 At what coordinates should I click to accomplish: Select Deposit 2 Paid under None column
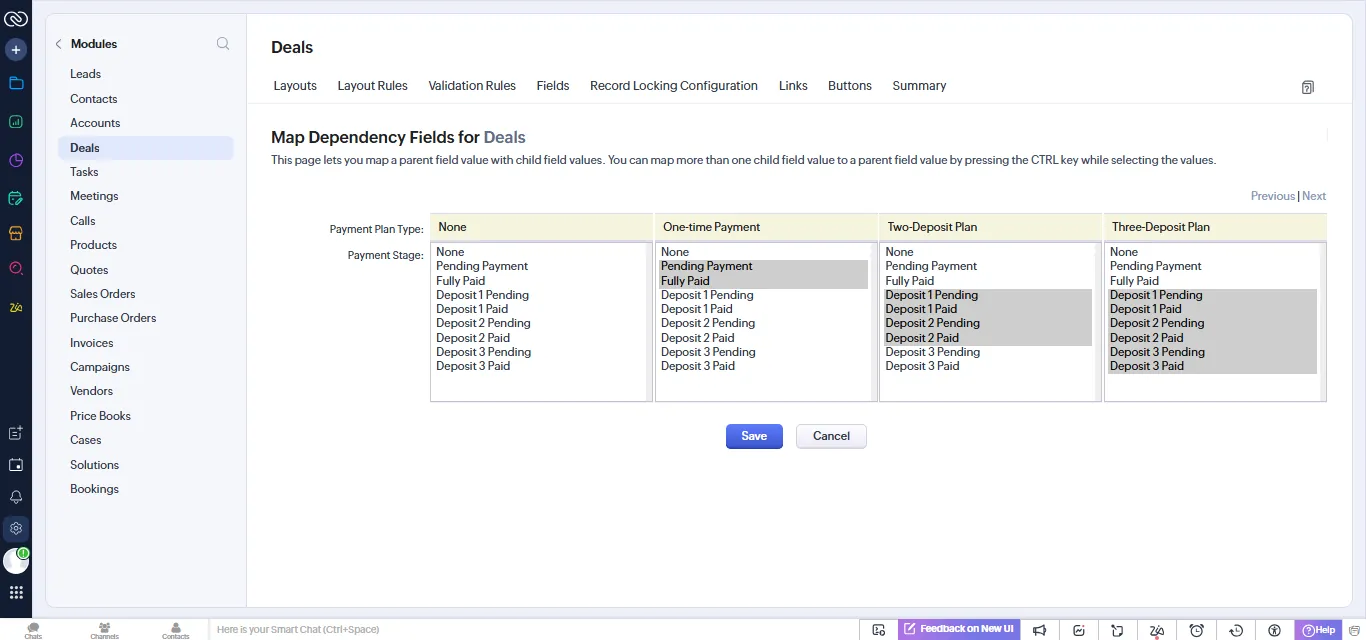pos(539,338)
